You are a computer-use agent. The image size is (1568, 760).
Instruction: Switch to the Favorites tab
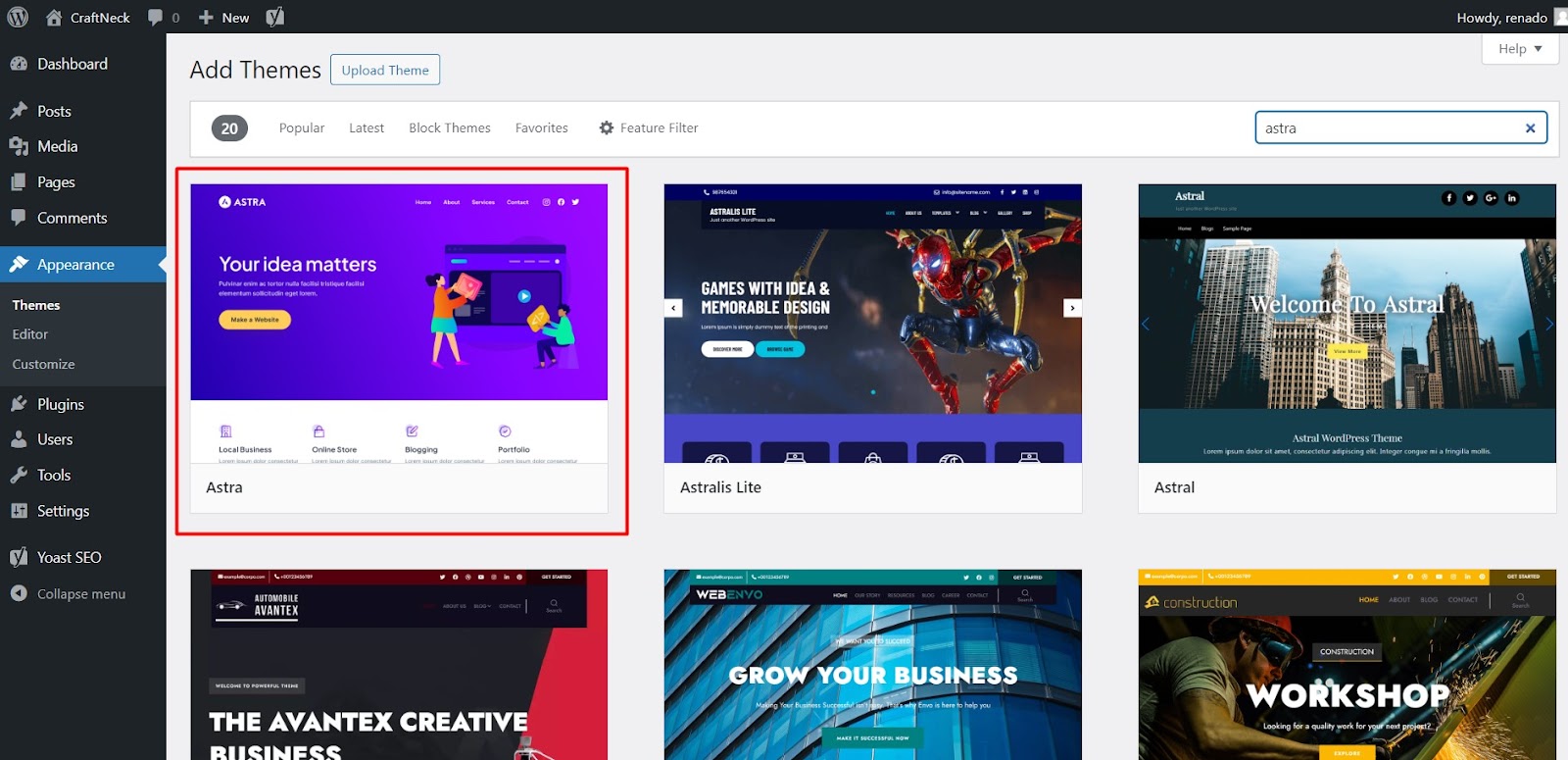tap(542, 127)
